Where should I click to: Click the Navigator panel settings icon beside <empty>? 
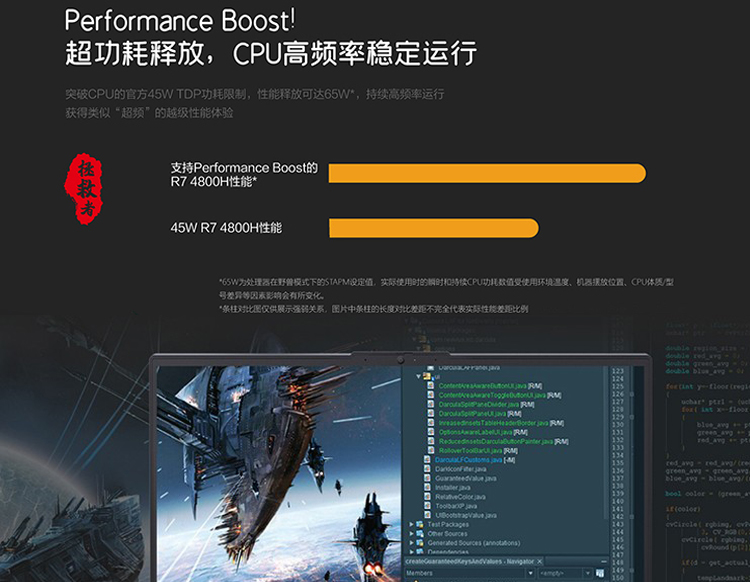click(600, 573)
